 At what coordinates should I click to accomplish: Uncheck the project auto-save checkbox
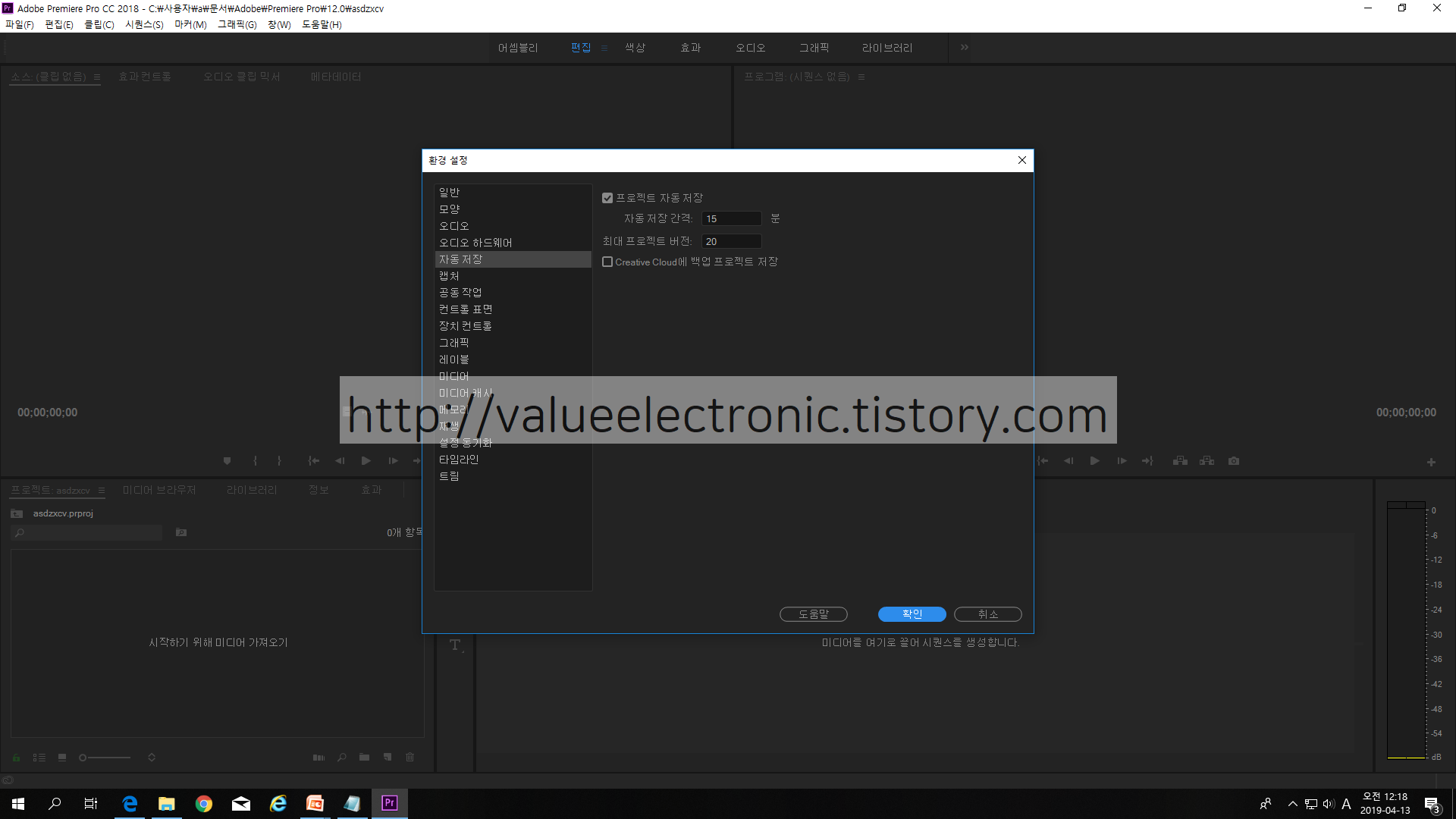[607, 198]
